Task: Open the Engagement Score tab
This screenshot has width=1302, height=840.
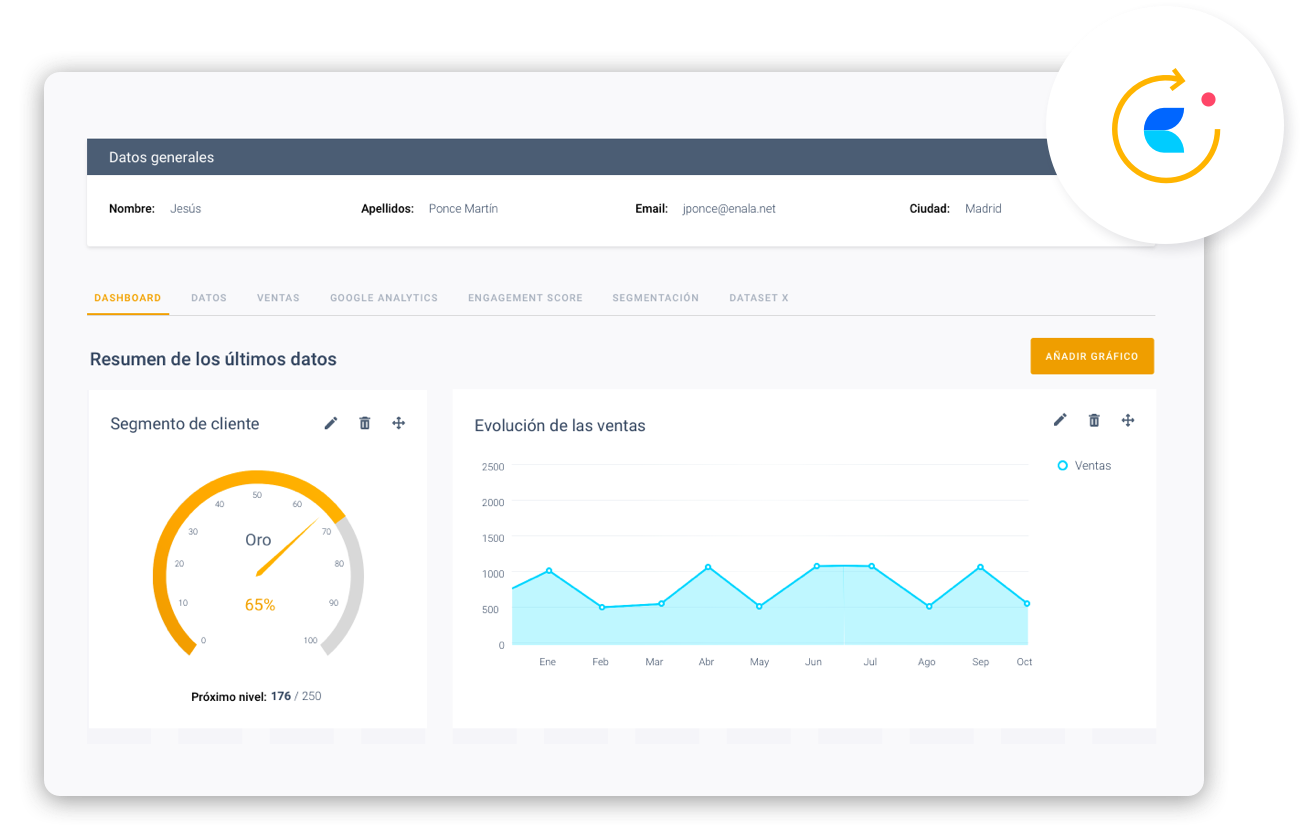Action: click(x=525, y=298)
